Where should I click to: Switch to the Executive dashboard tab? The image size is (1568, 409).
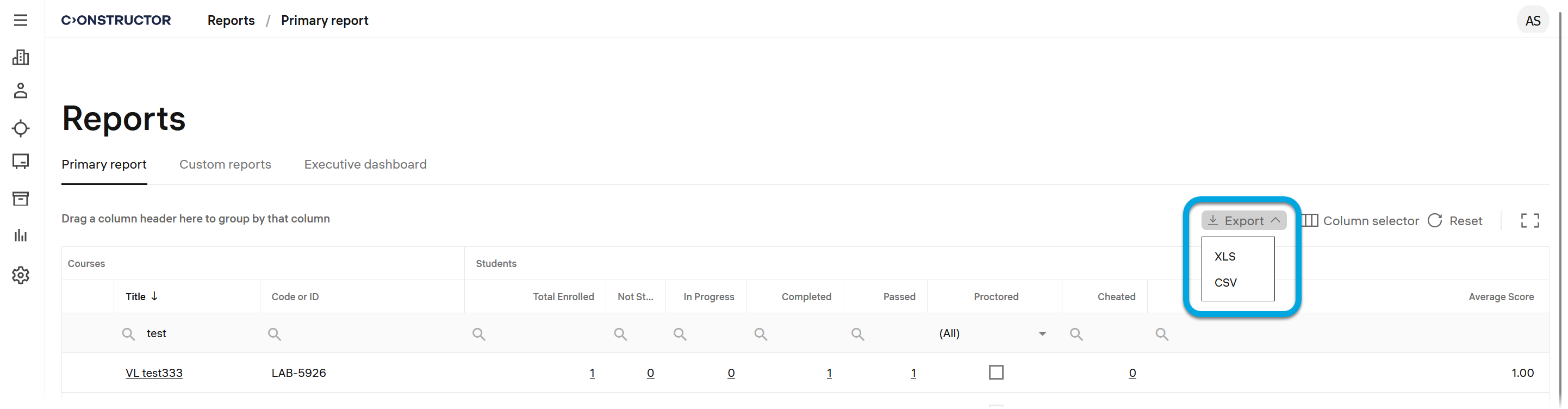[365, 164]
